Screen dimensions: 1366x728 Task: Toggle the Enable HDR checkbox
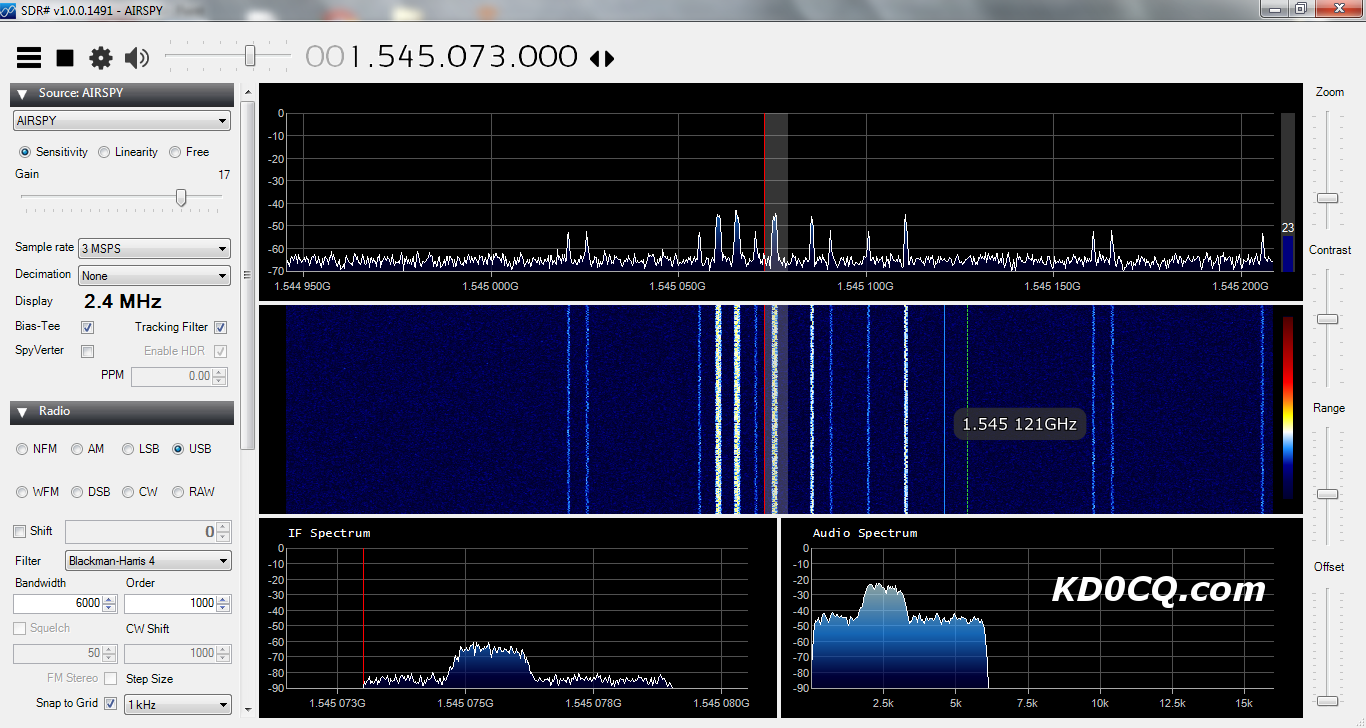(x=220, y=351)
